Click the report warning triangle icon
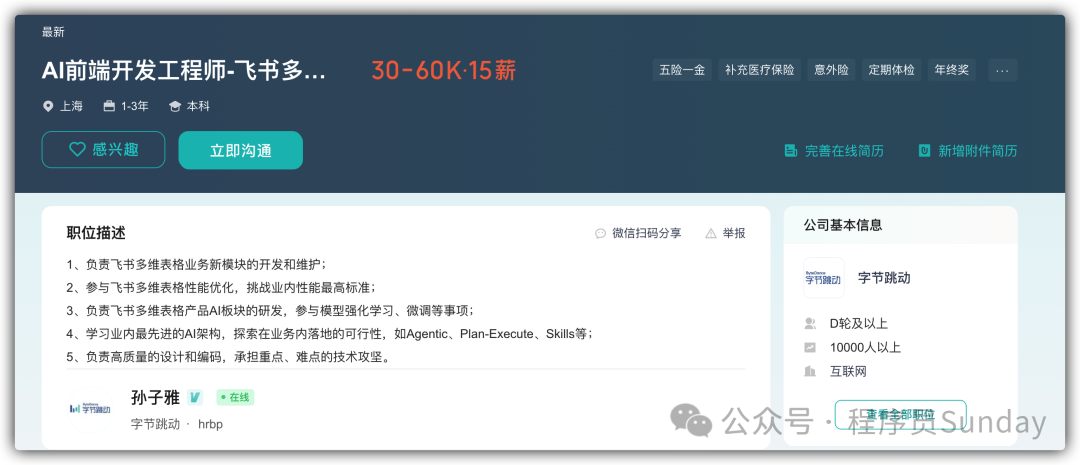The width and height of the screenshot is (1080, 465). point(711,234)
